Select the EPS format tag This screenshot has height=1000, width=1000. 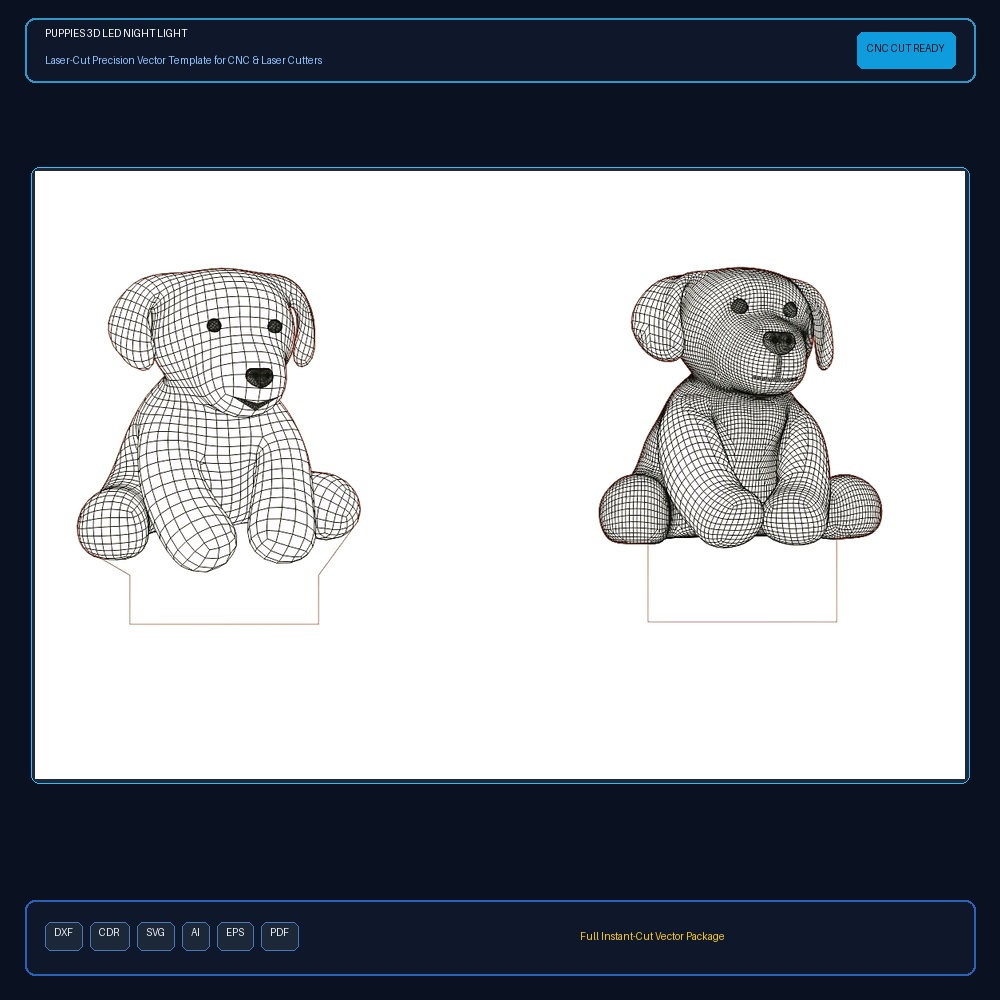click(x=235, y=936)
